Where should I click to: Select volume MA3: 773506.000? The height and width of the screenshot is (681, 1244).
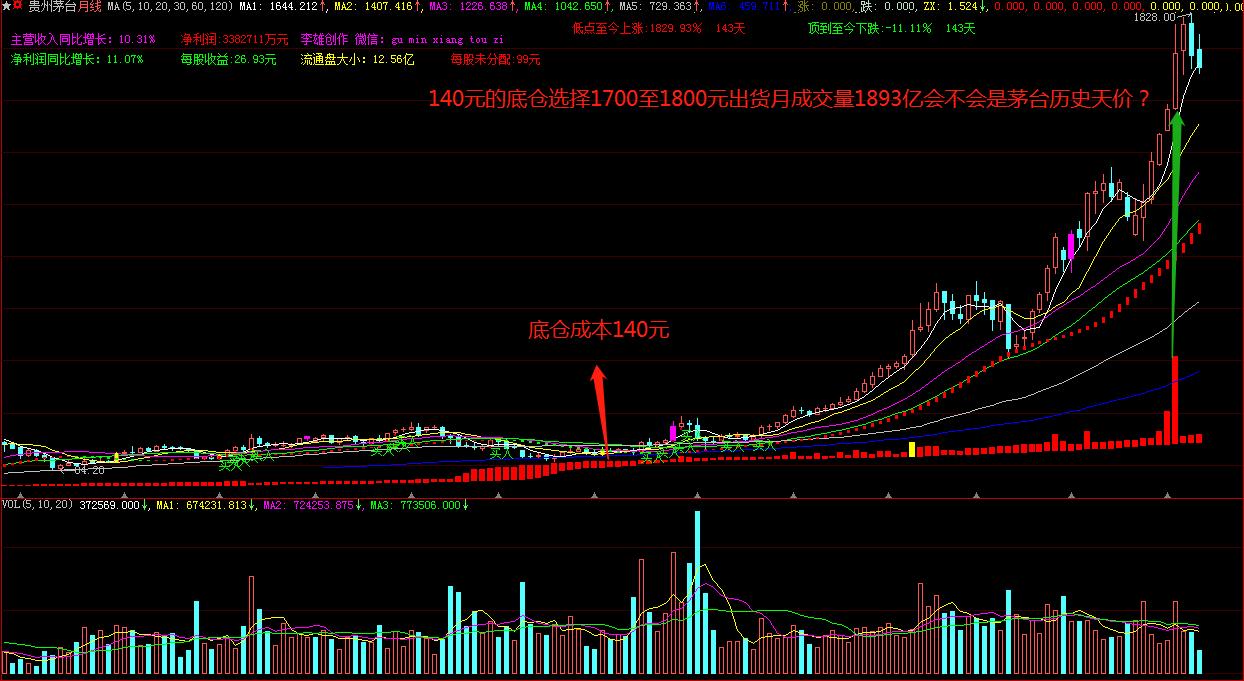point(417,505)
